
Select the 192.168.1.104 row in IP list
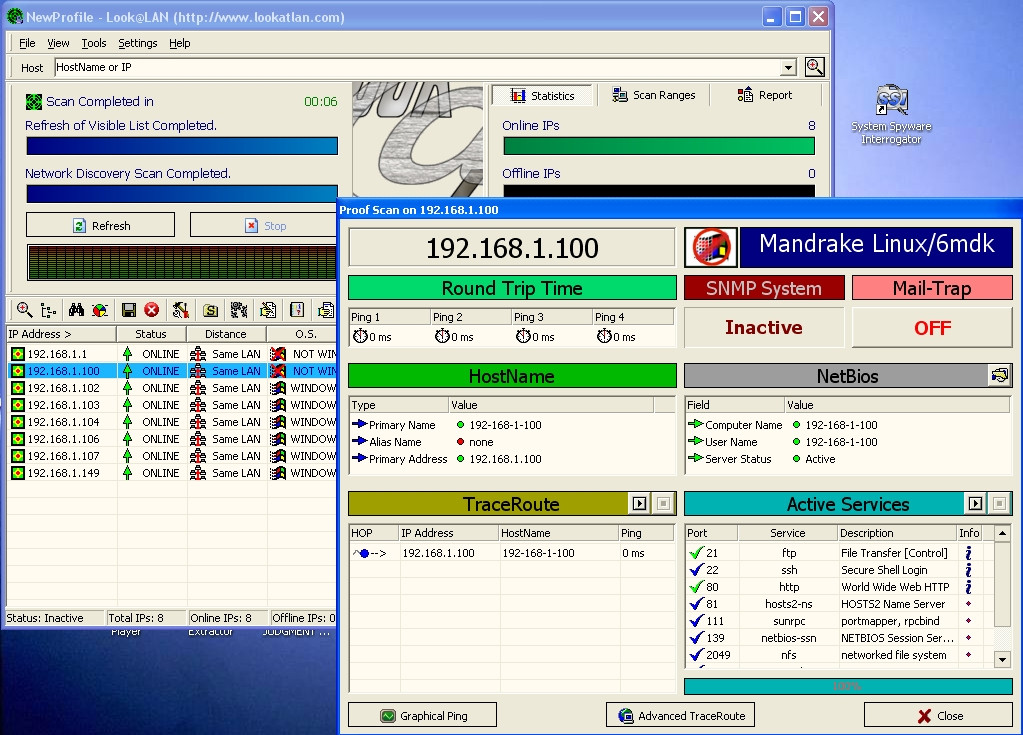(x=62, y=422)
